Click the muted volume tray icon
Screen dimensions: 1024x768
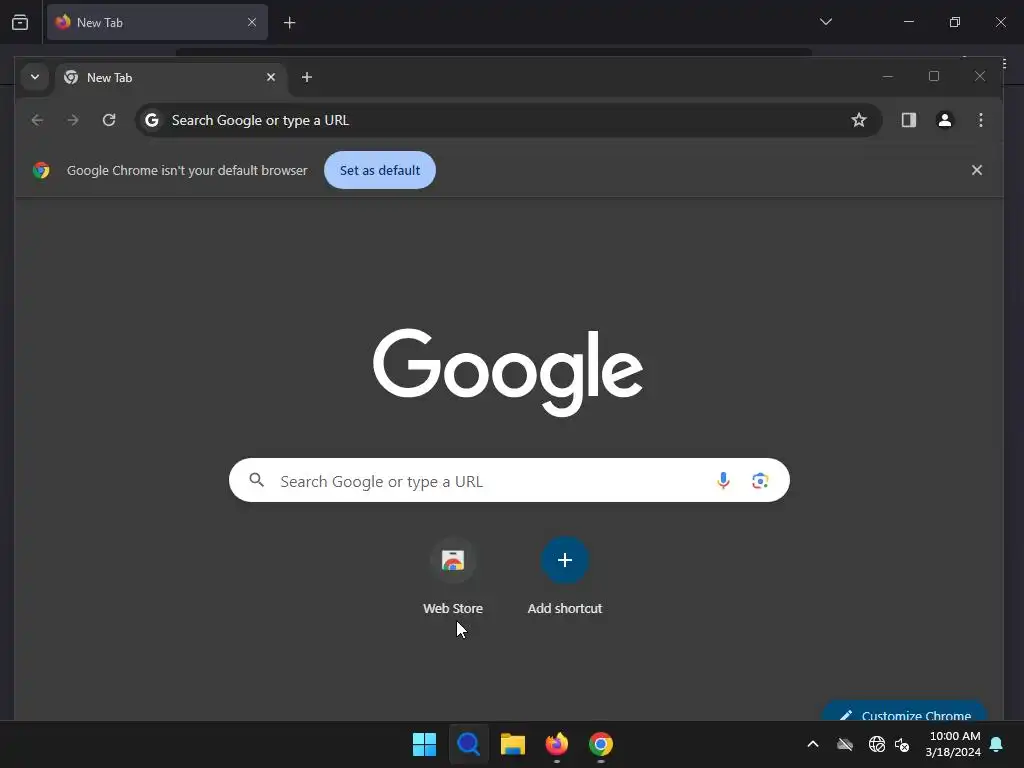902,744
